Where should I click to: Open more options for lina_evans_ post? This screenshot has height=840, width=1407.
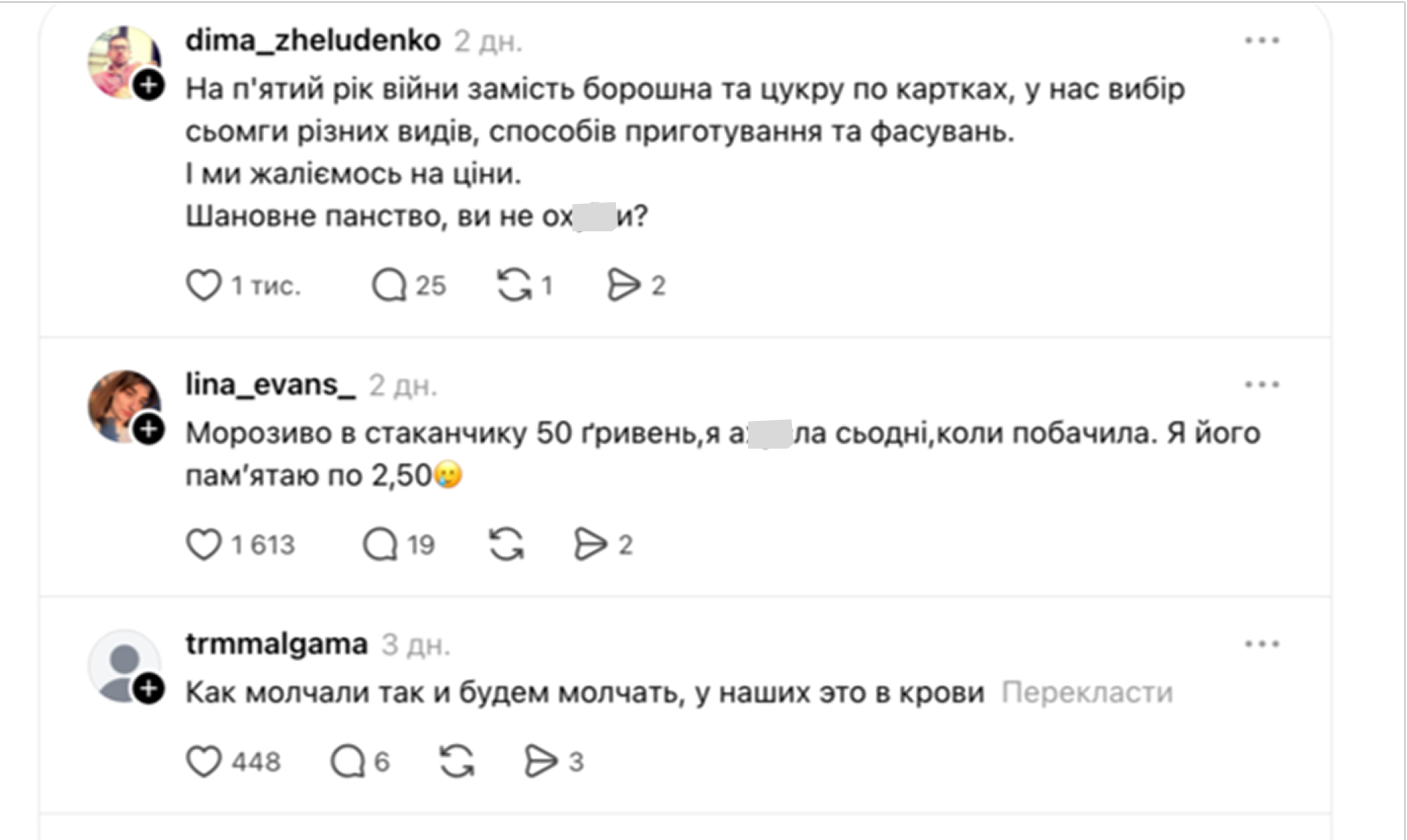click(x=1262, y=385)
